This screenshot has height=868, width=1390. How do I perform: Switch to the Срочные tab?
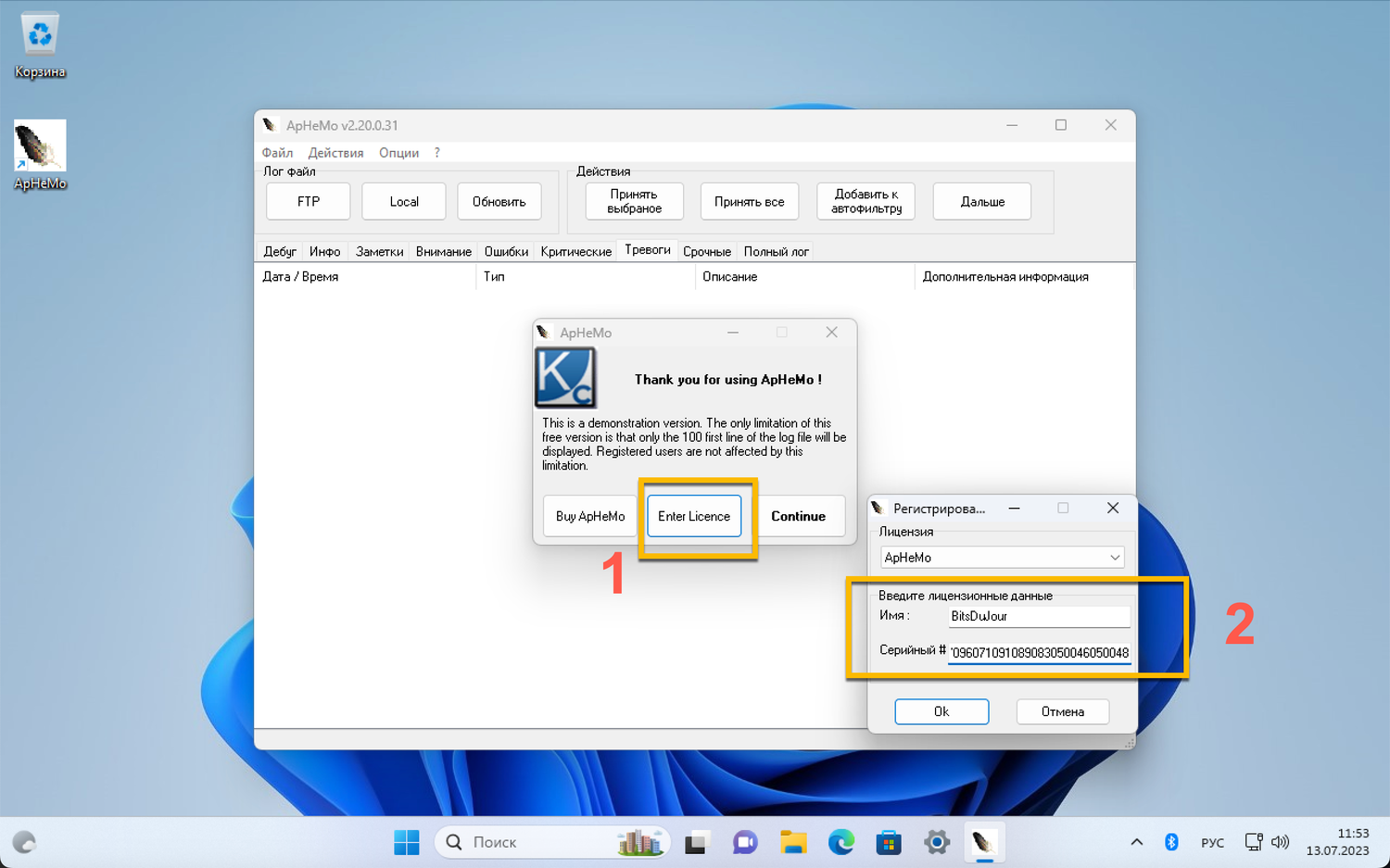[707, 251]
